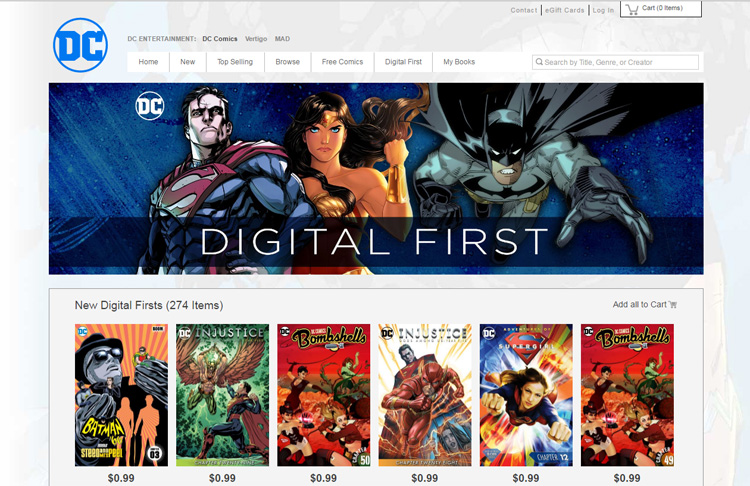This screenshot has height=486, width=750.
Task: Go to the Home tab
Action: click(148, 62)
